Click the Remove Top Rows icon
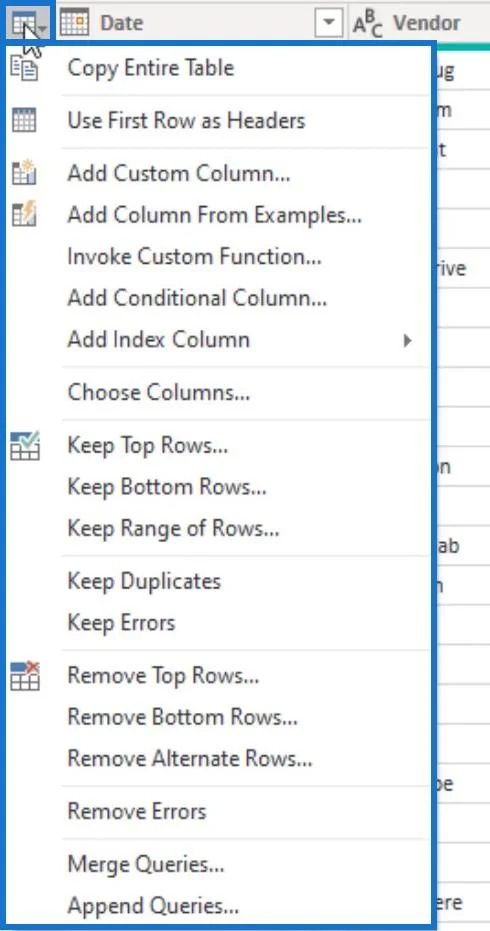 (x=25, y=676)
